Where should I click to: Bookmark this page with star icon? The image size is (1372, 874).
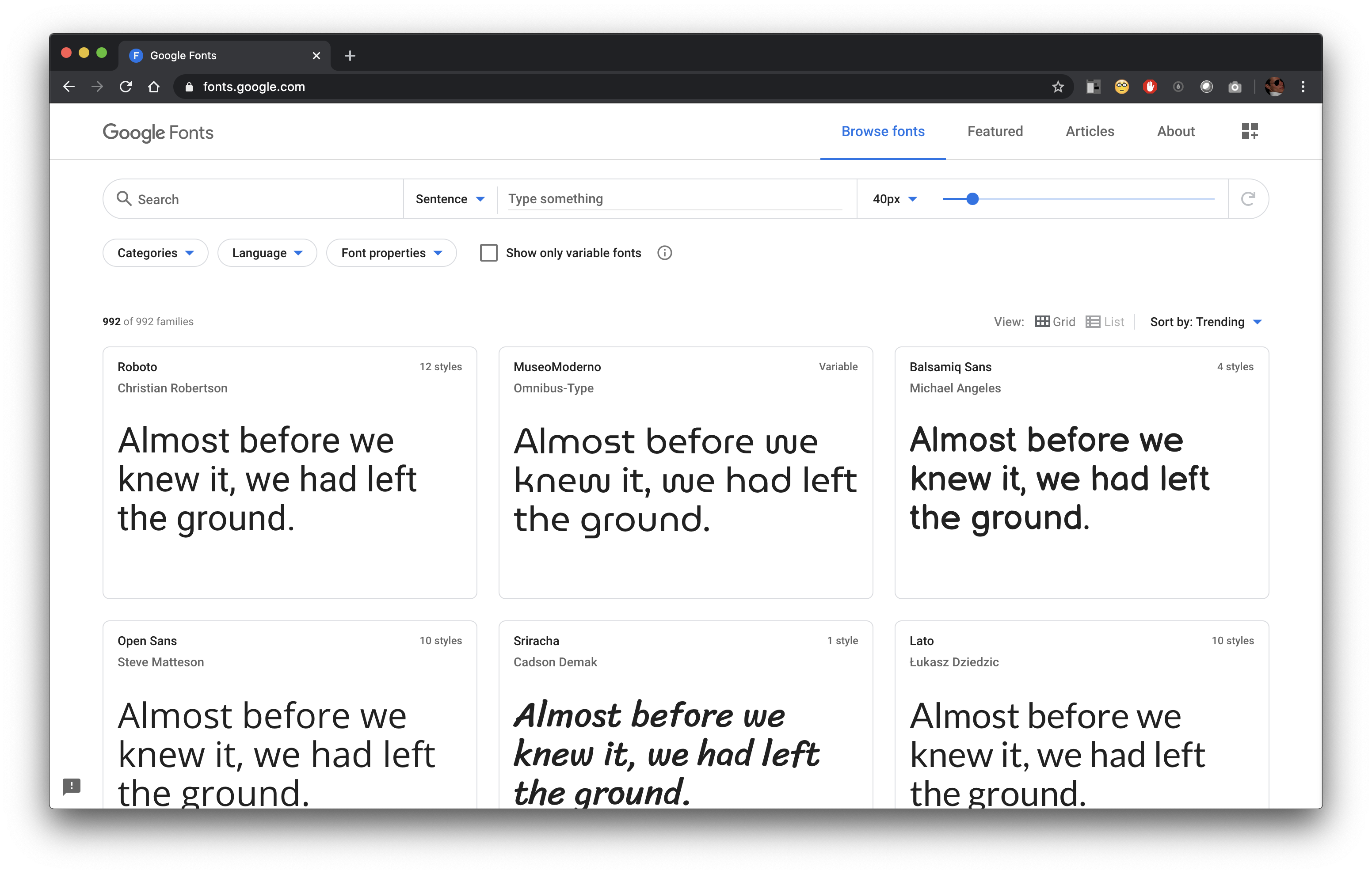1057,87
